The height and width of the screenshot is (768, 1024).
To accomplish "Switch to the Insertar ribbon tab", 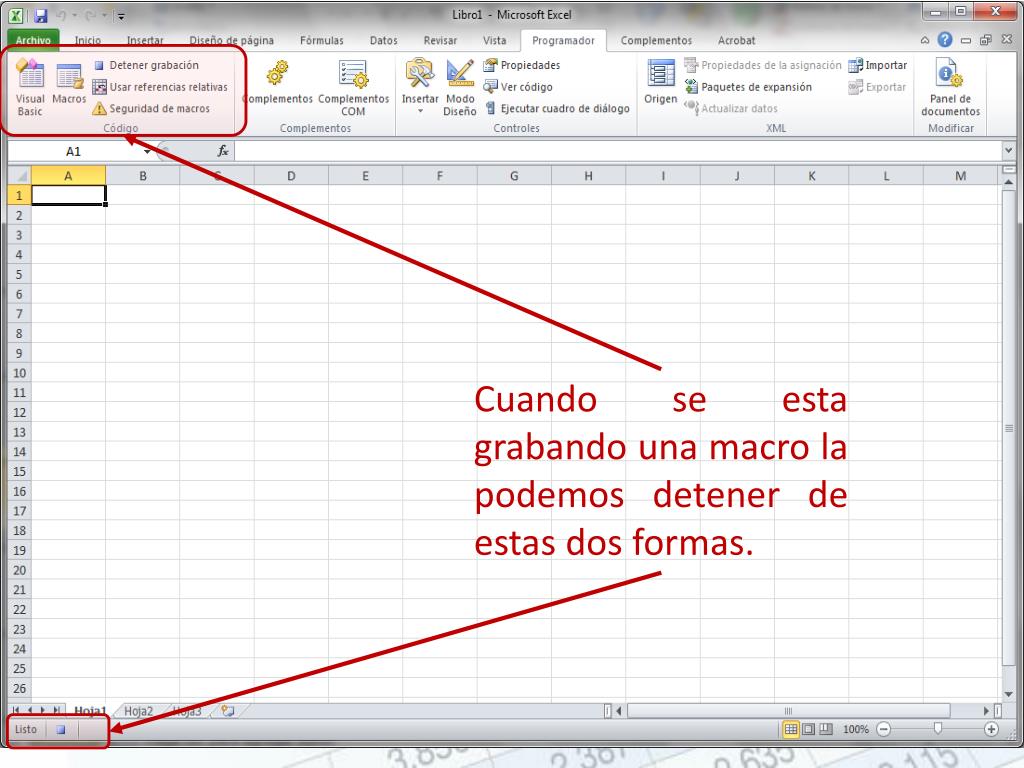I will pyautogui.click(x=145, y=40).
